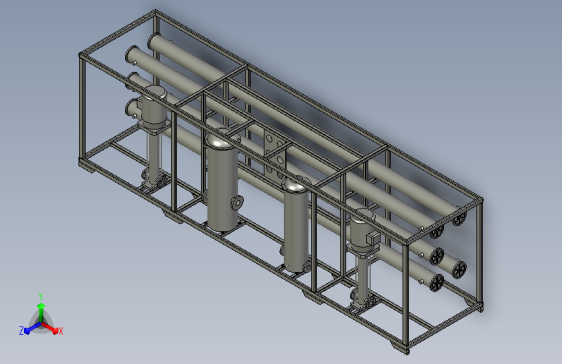
Task: Select the junction box on right pump
Action: pyautogui.click(x=373, y=237)
